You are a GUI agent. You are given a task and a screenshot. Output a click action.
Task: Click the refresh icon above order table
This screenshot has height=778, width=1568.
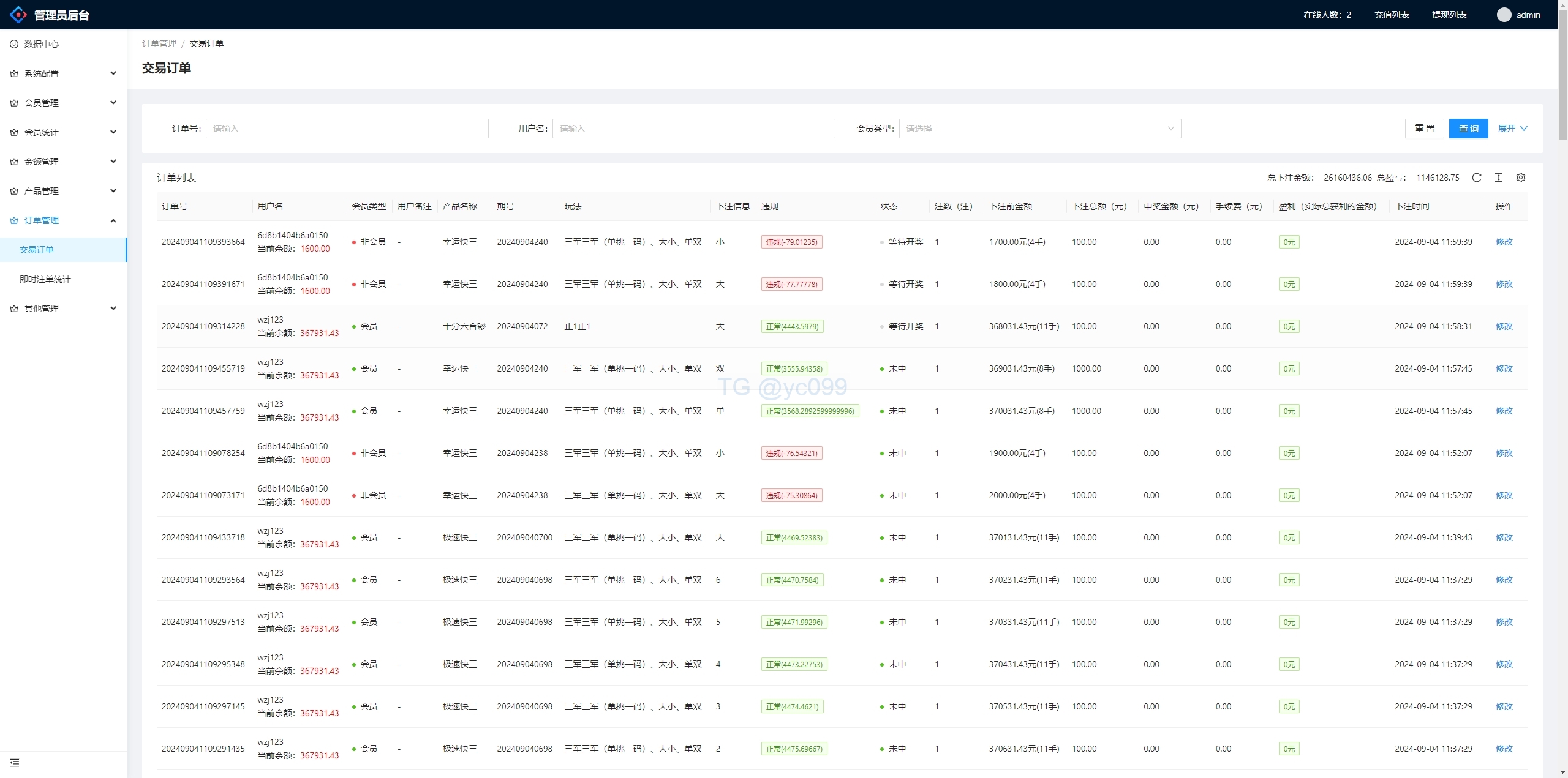(x=1477, y=178)
